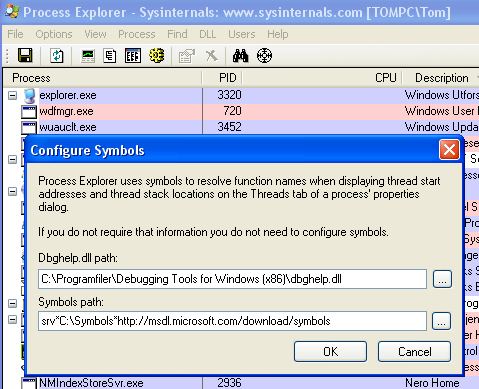Click the Kill Process toolbar icon
The width and height of the screenshot is (479, 389).
coord(212,55)
